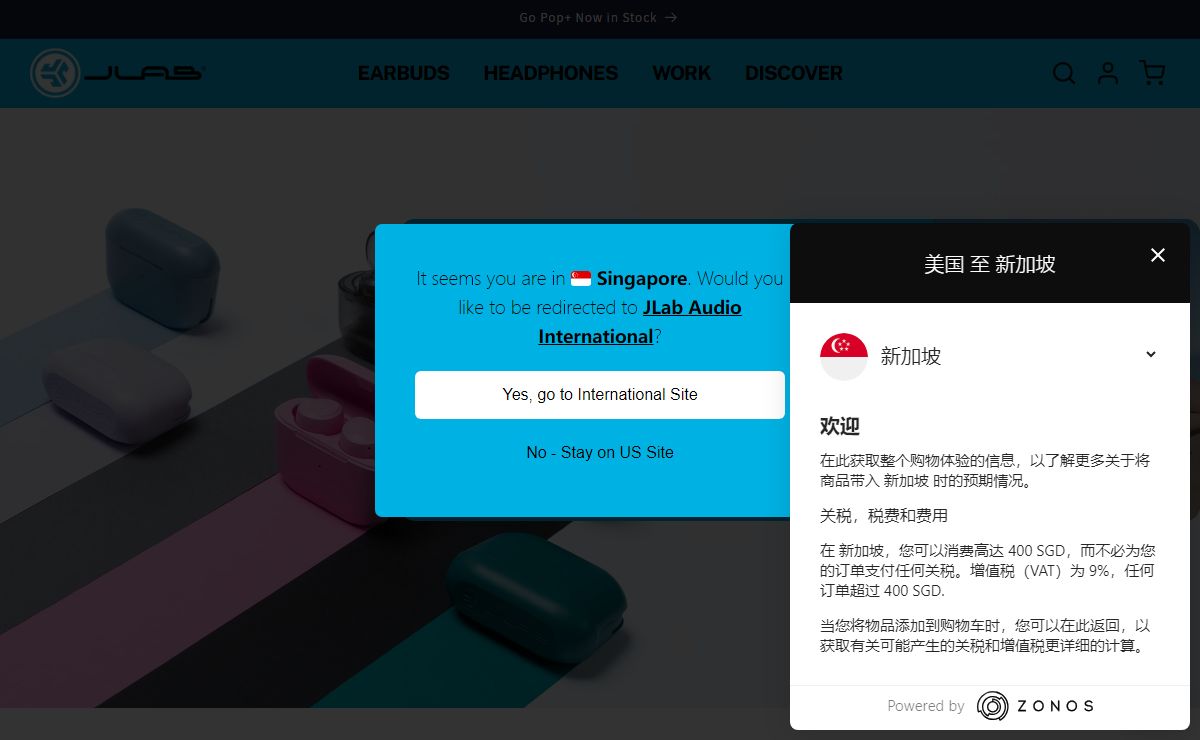Open the HEADPHONES menu

(551, 73)
